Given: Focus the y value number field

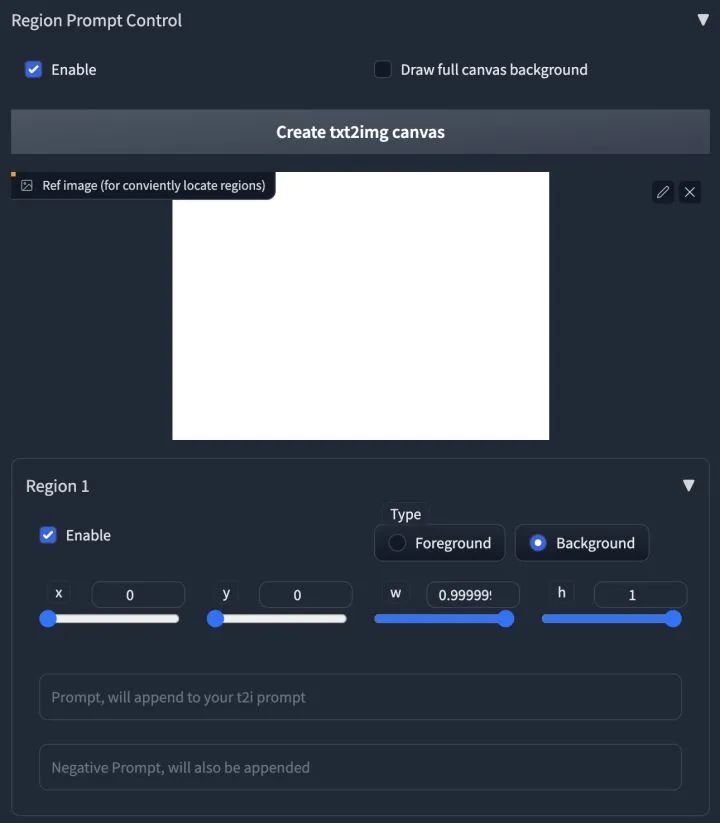Looking at the screenshot, I should tap(305, 595).
